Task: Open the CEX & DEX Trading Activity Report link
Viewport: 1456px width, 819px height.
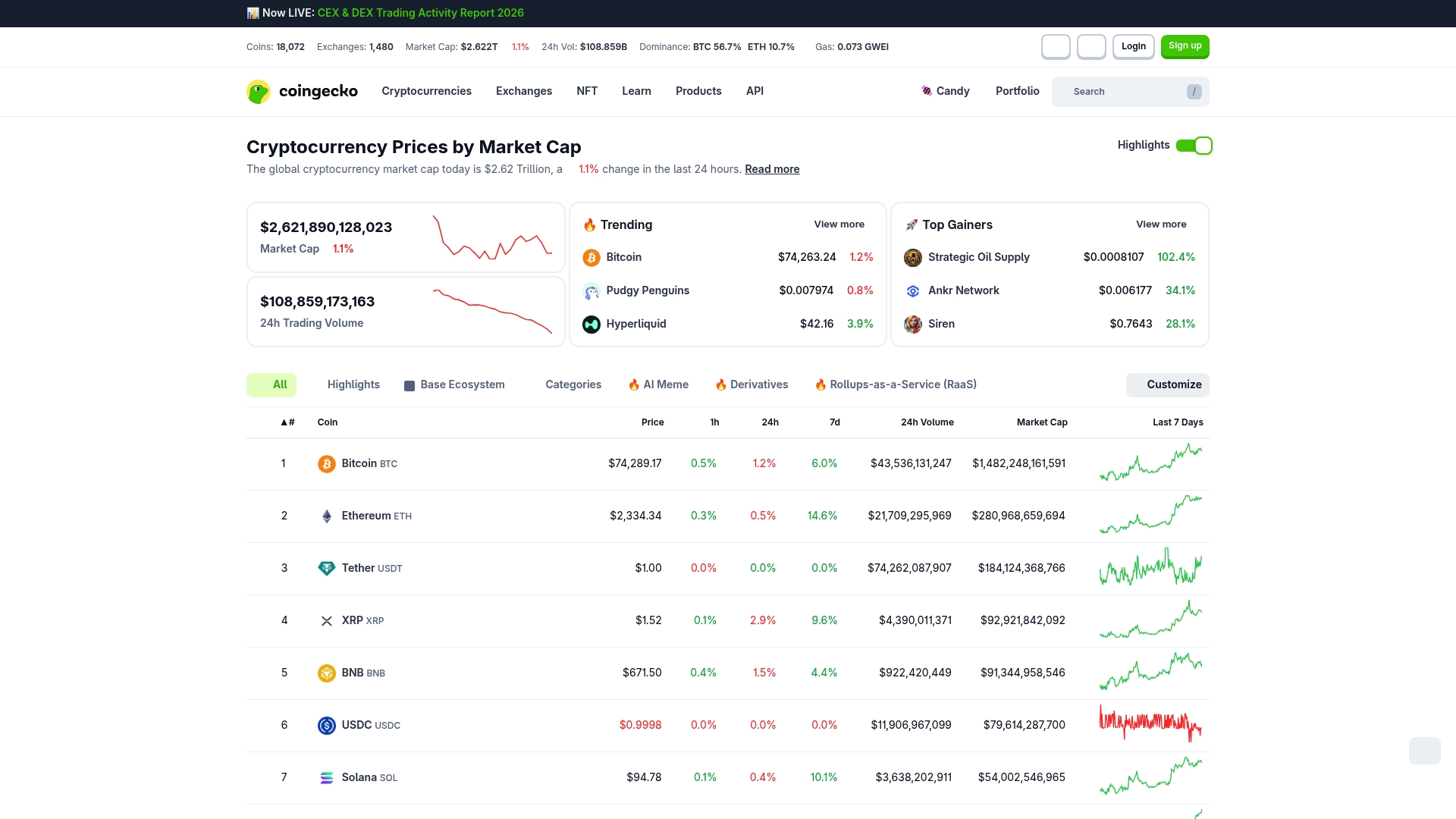Action: point(420,12)
